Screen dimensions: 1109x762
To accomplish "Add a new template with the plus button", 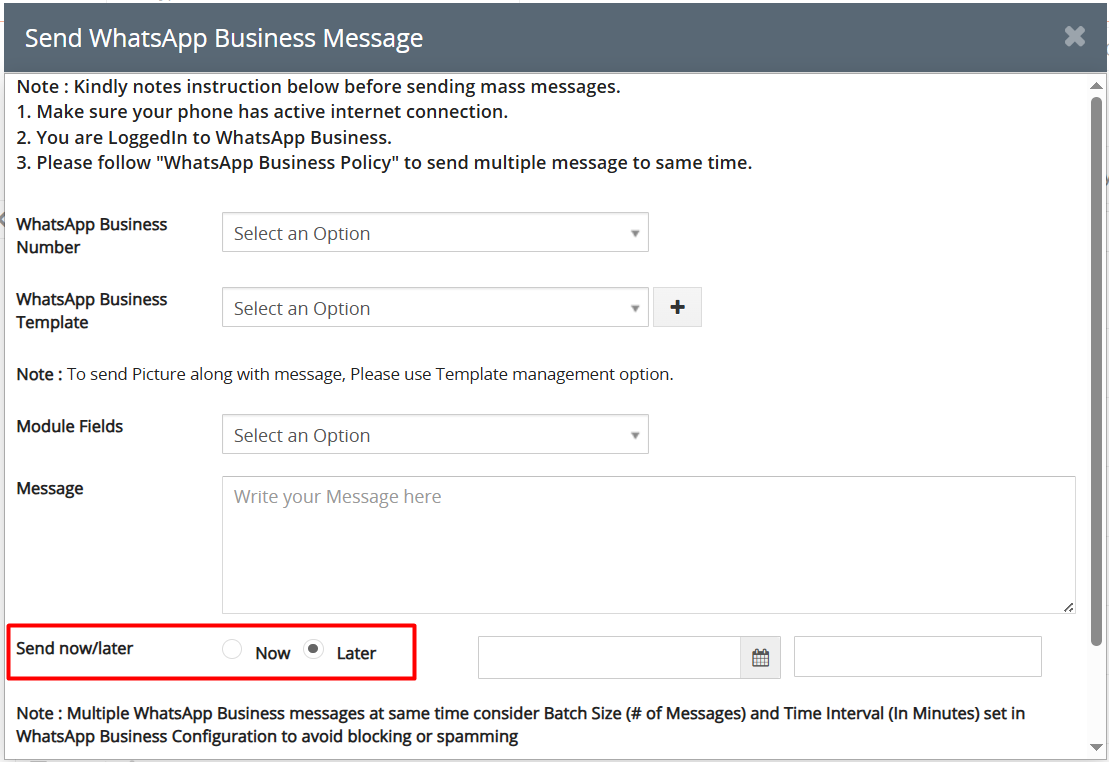I will click(x=677, y=307).
